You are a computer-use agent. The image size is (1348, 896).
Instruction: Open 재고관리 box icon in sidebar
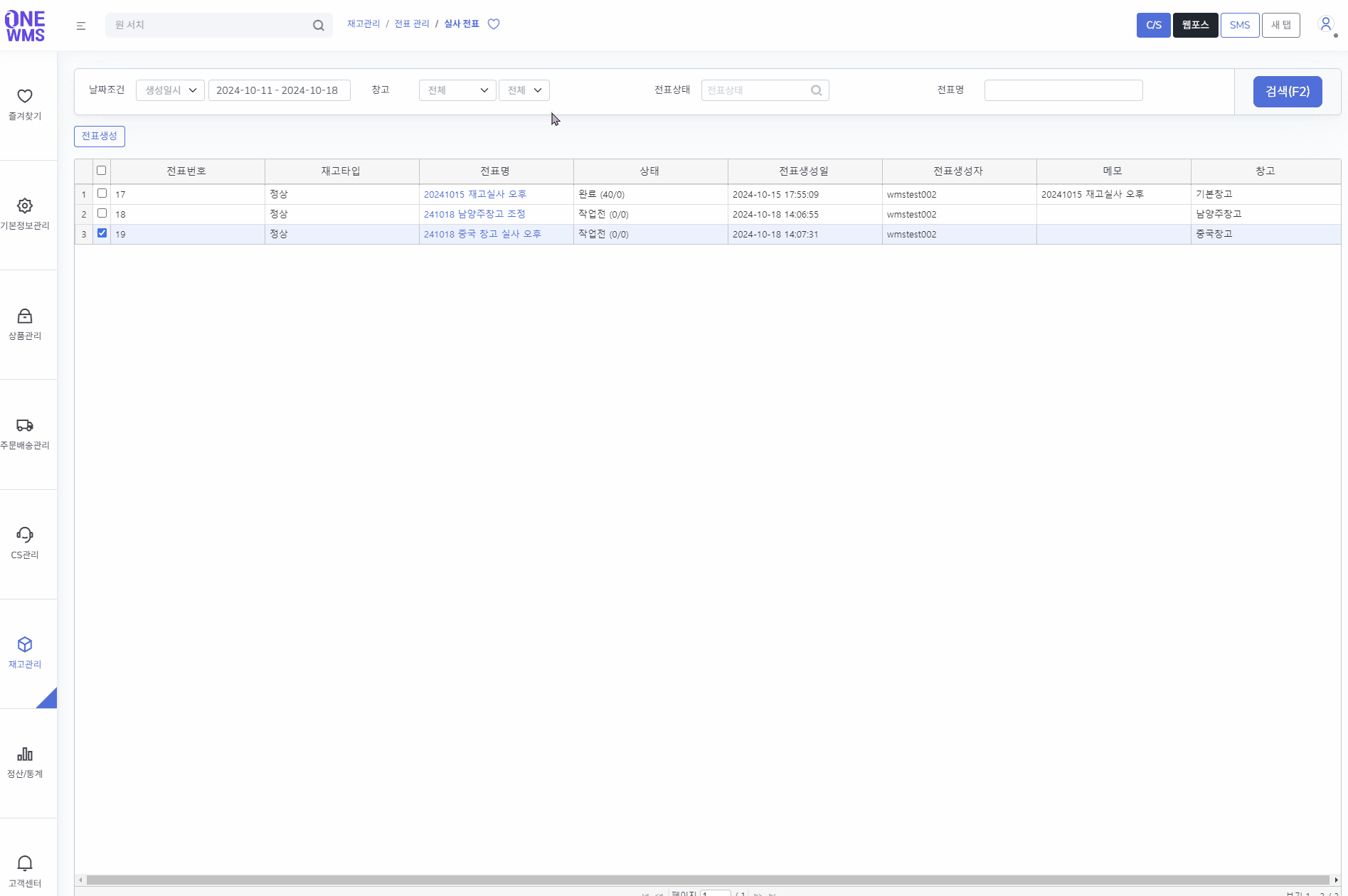[25, 644]
